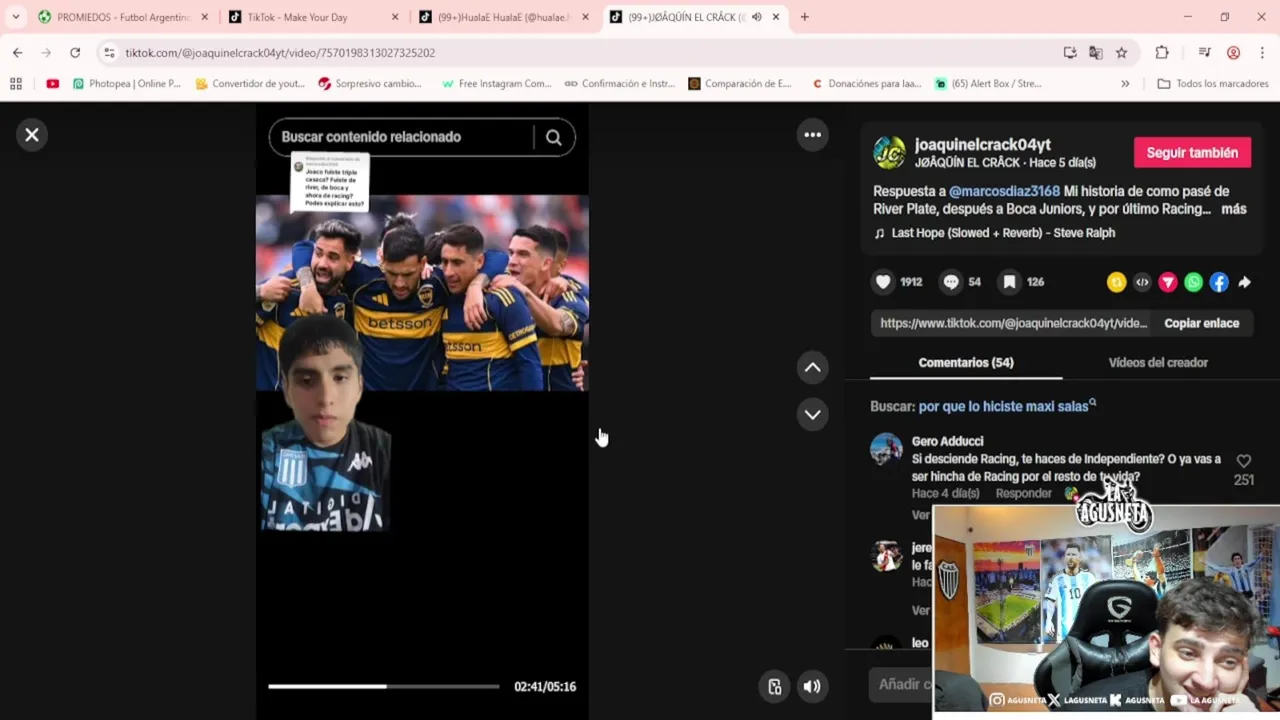Open joaquinelcrack04yt profile avatar
Screen dimensions: 1280x720
[889, 153]
